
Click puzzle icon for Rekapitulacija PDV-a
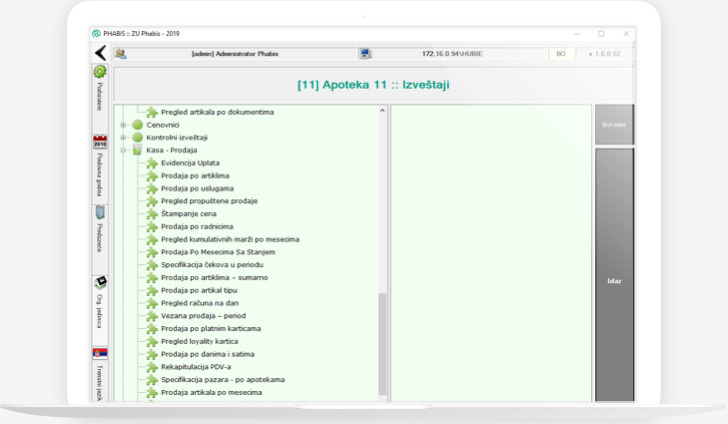152,367
